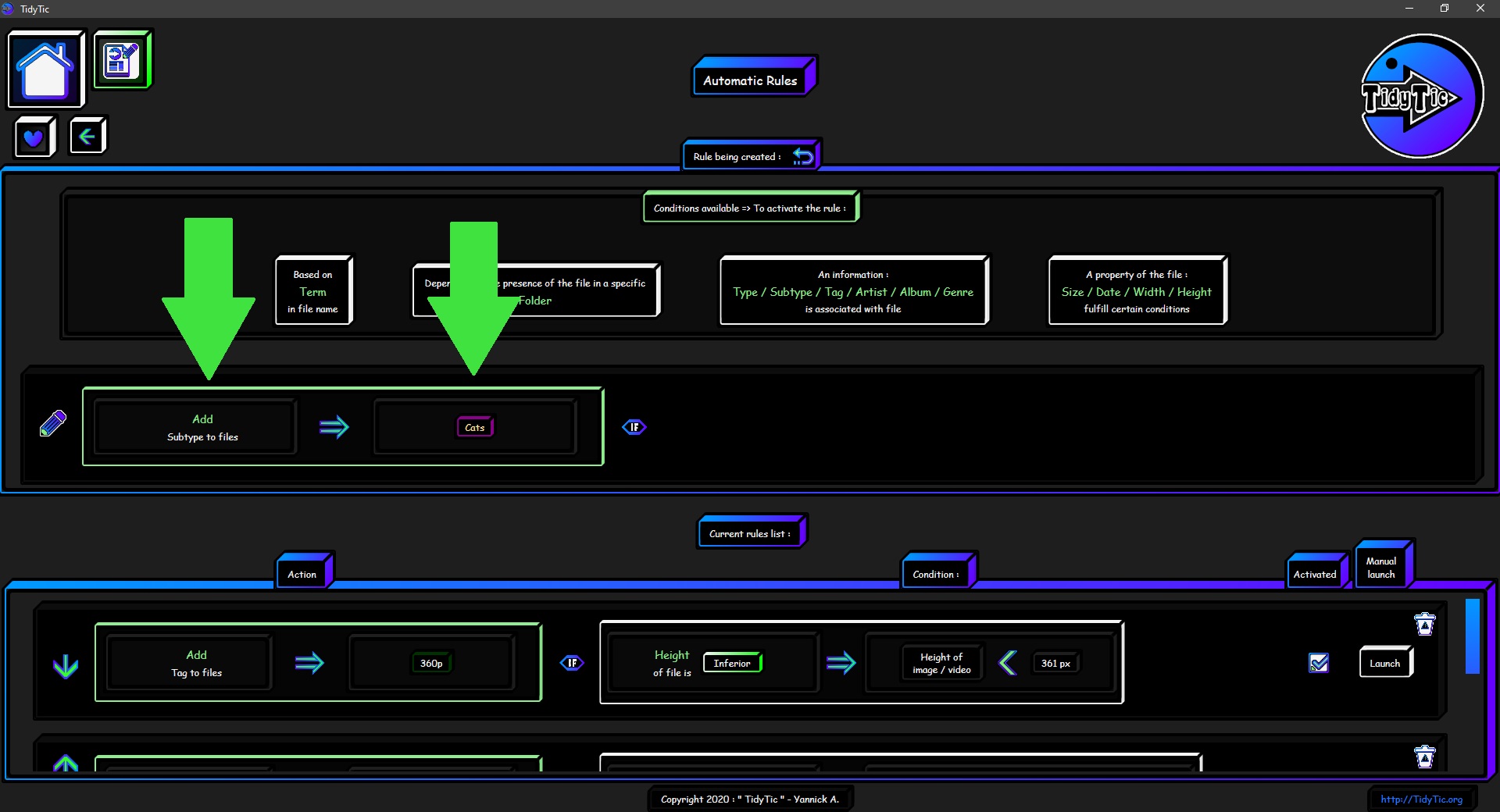Move the 360p rule down with the arrow
This screenshot has height=812, width=1500.
[66, 665]
